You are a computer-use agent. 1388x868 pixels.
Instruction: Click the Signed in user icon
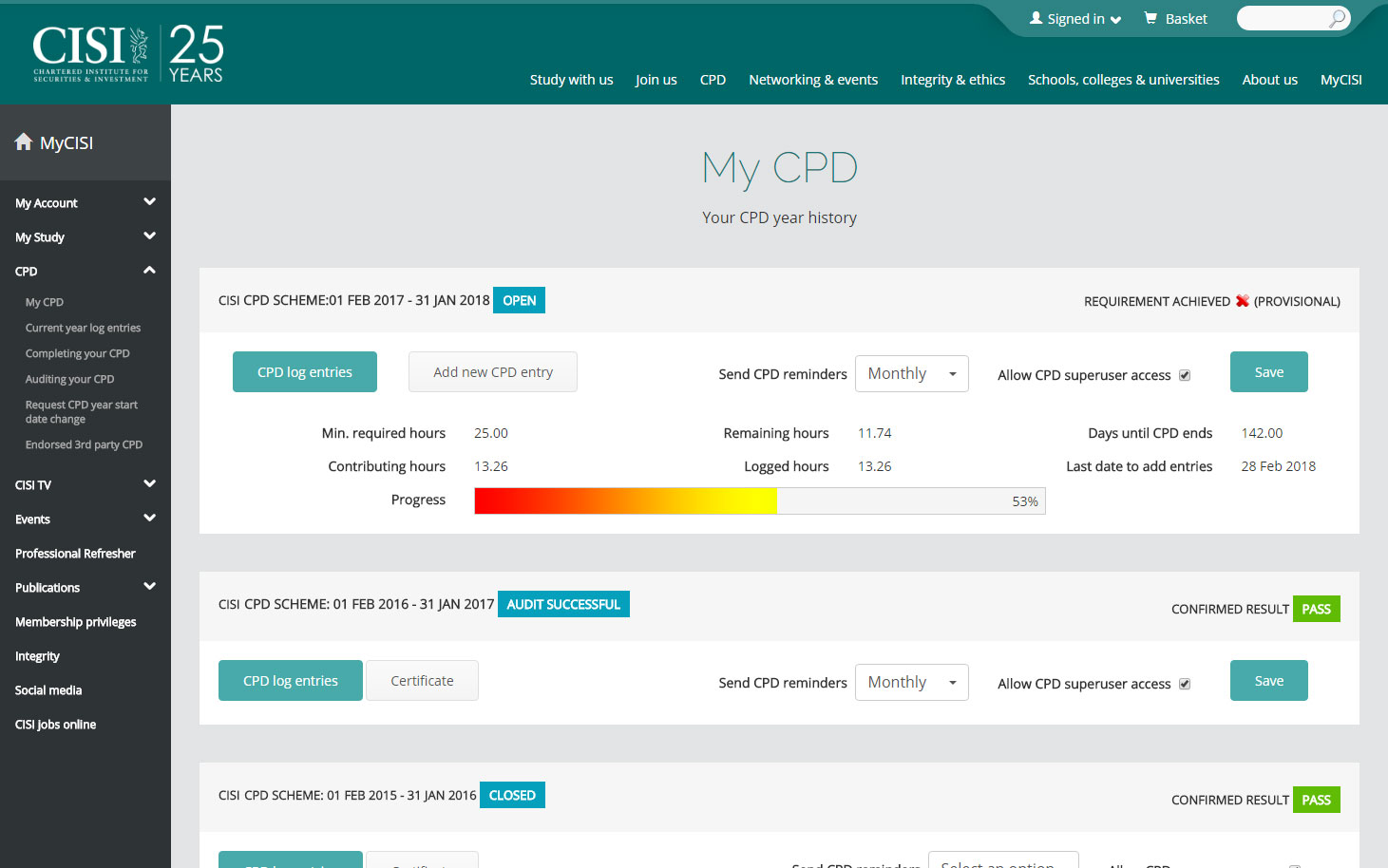coord(1036,18)
